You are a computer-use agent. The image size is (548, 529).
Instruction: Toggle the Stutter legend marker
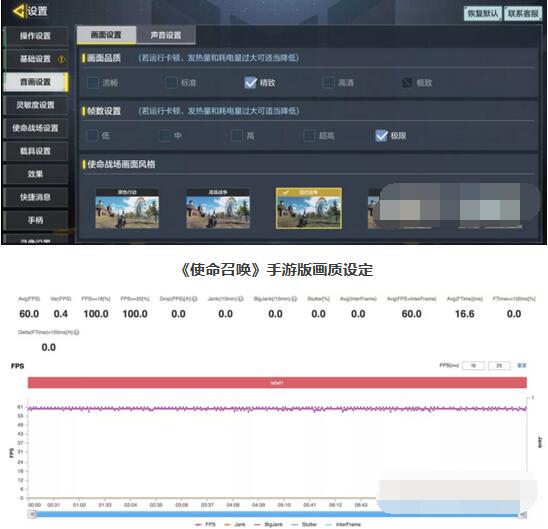295,524
